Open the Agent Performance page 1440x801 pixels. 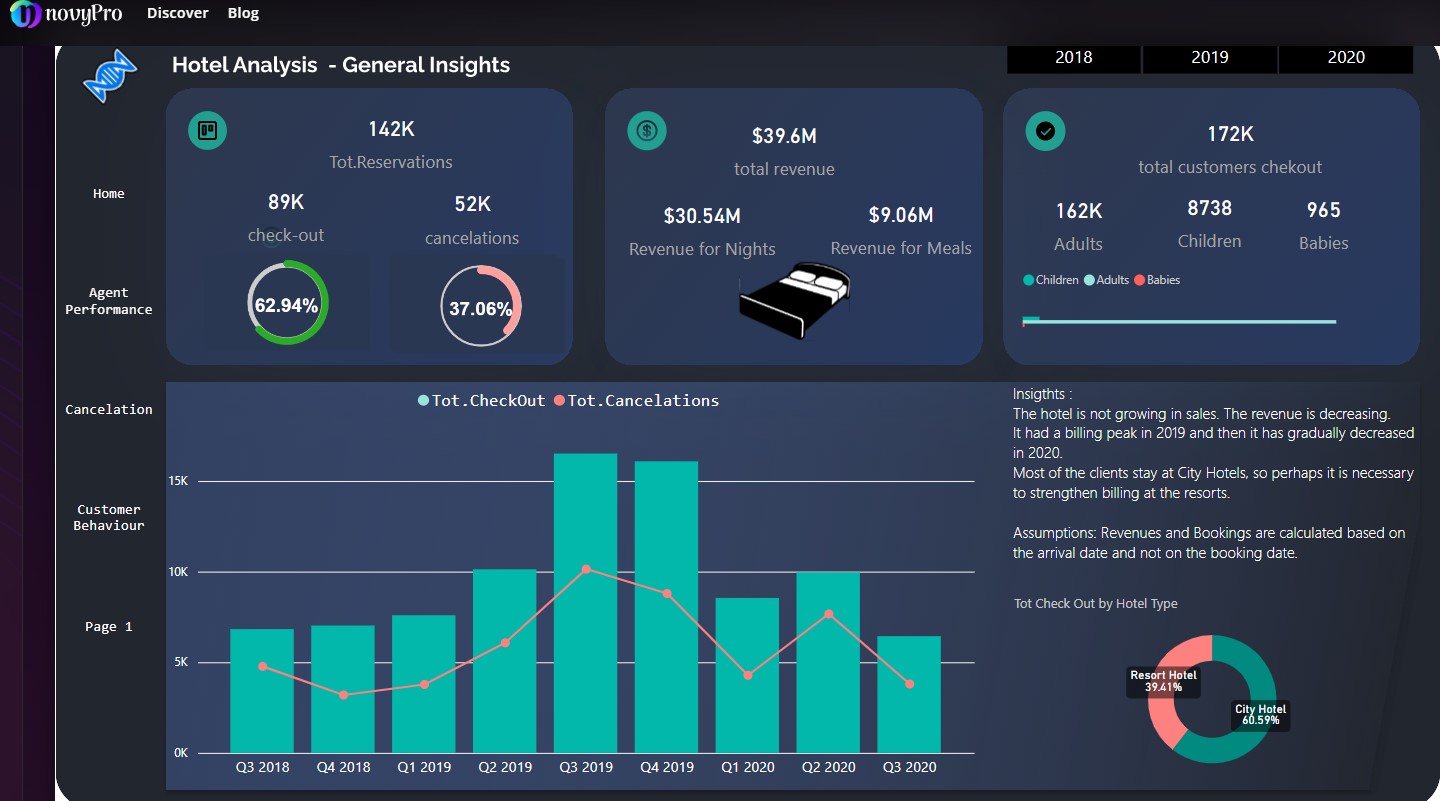[x=109, y=301]
